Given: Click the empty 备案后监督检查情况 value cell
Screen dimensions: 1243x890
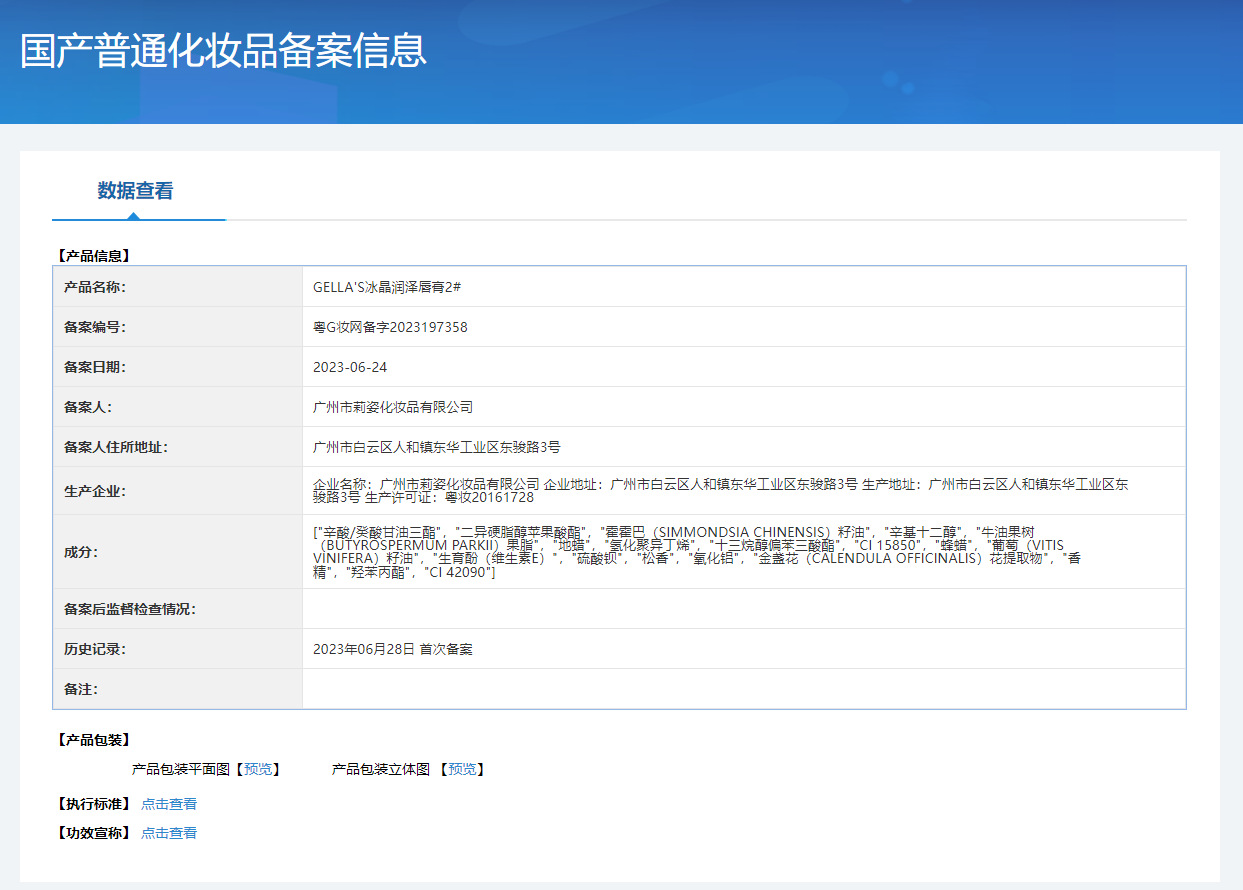Looking at the screenshot, I should (743, 609).
